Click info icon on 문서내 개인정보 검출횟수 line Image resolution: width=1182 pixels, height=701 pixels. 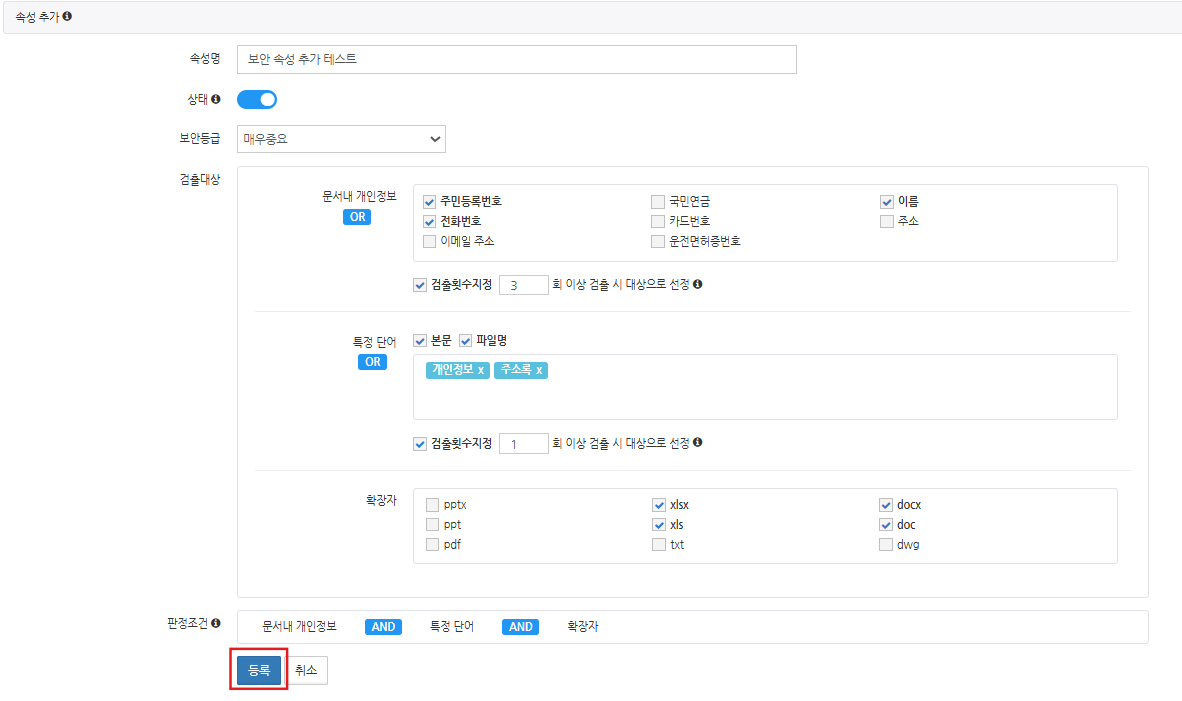click(x=697, y=284)
